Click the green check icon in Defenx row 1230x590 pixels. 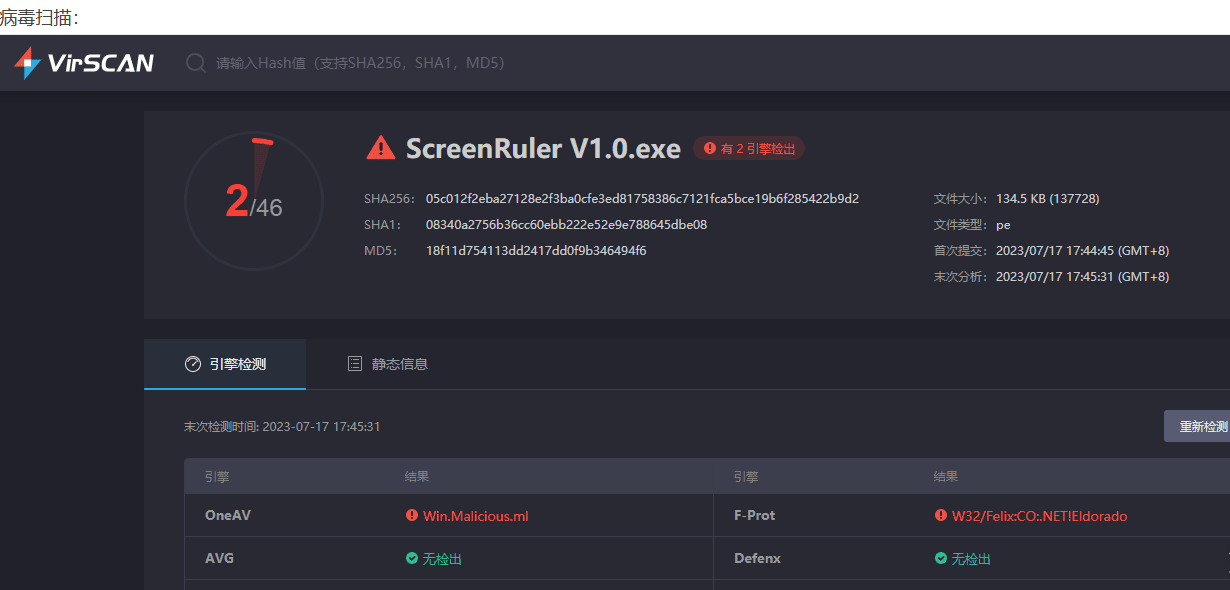tap(941, 559)
